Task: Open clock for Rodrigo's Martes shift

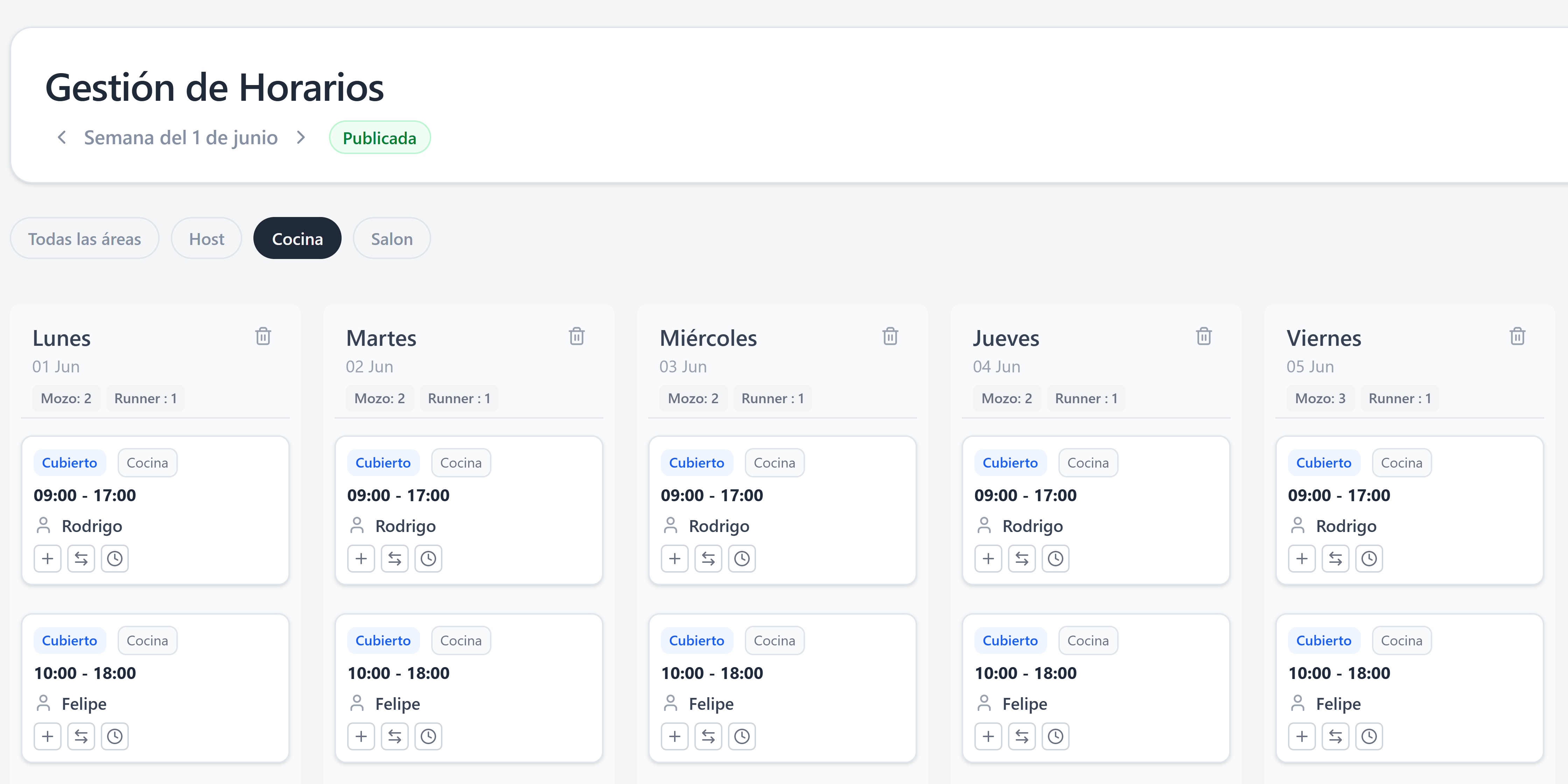Action: [x=428, y=558]
